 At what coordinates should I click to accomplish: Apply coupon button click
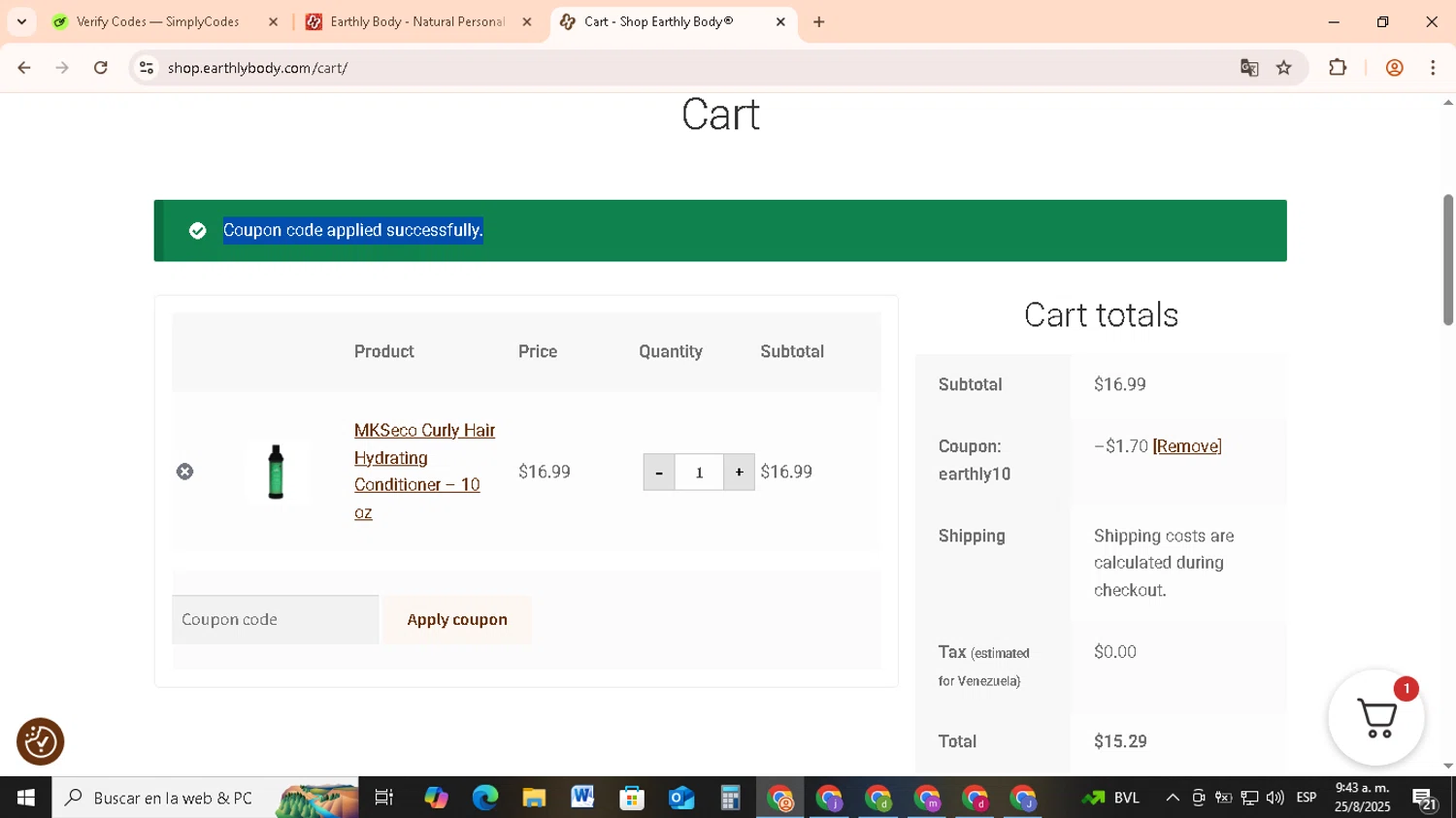coord(457,619)
